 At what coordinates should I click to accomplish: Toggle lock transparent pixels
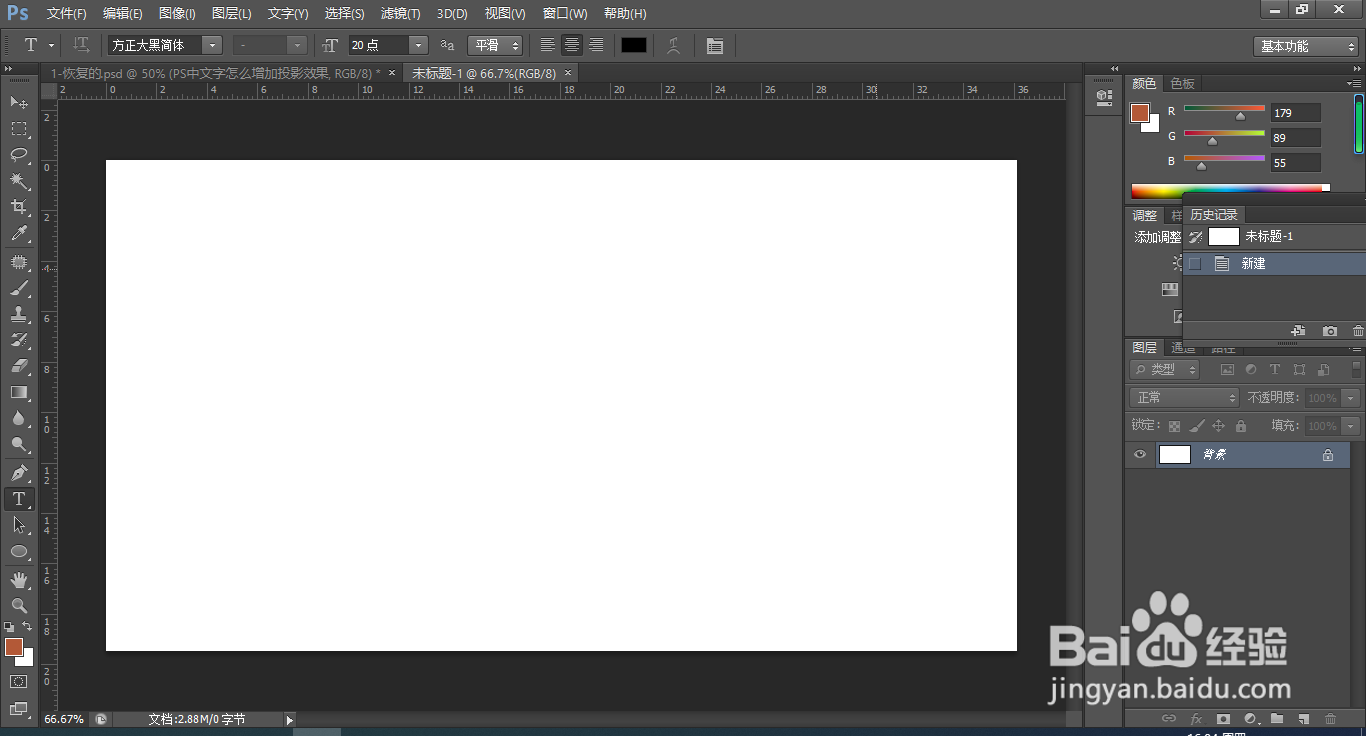pos(1175,426)
